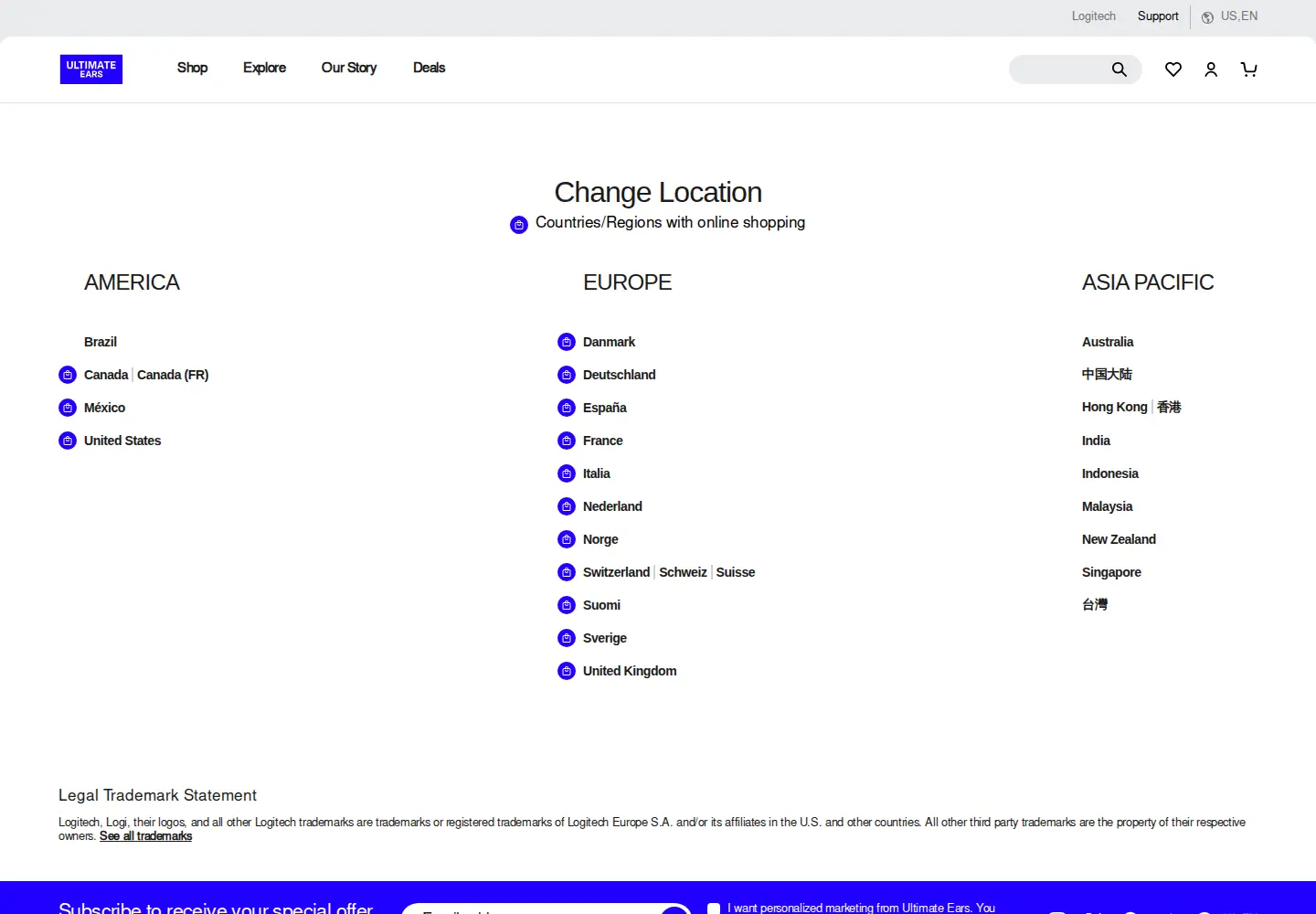Select Suomi location
This screenshot has height=914, width=1316.
[x=601, y=605]
